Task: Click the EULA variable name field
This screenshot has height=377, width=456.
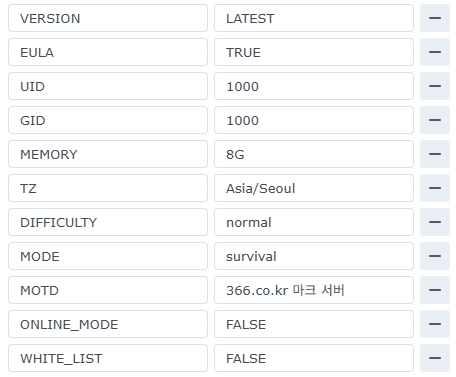Action: [x=108, y=52]
